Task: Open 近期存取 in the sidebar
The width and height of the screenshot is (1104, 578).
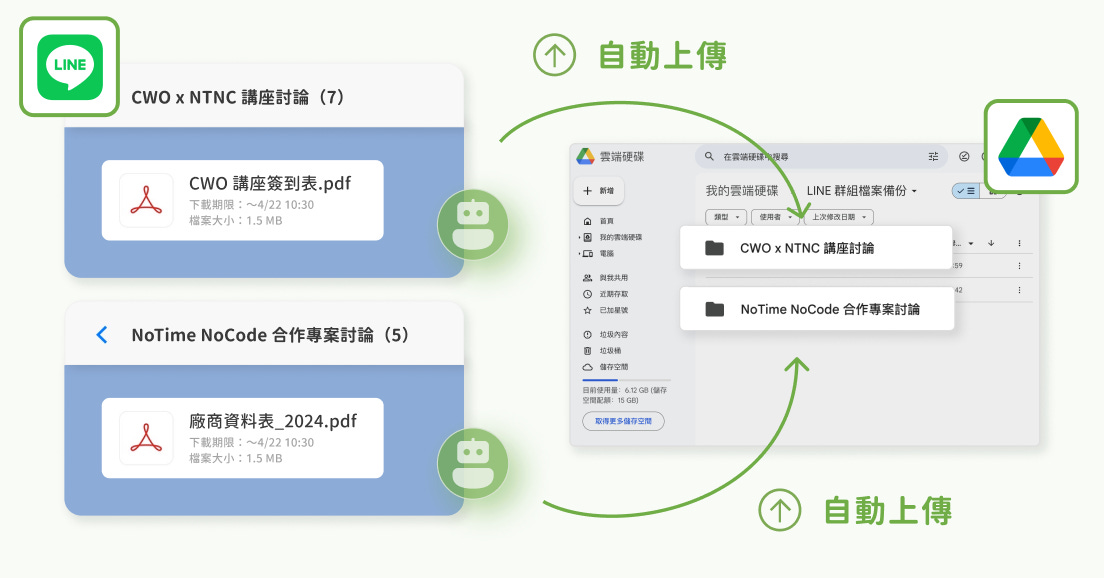Action: click(x=606, y=294)
